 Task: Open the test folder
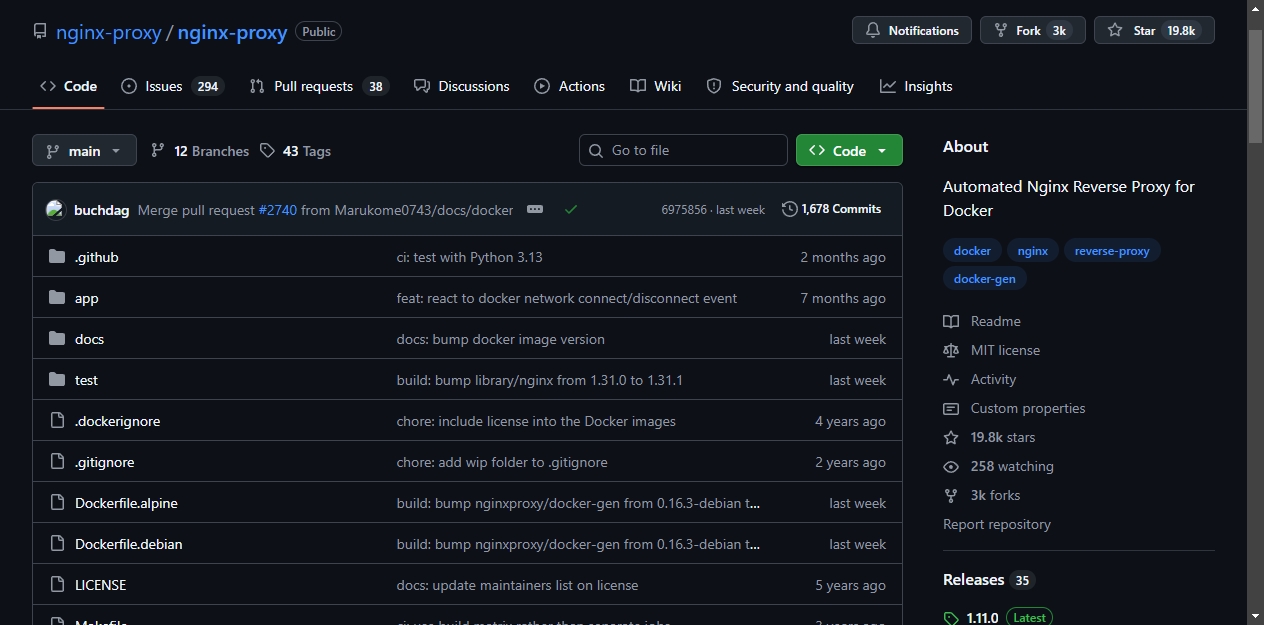[86, 380]
